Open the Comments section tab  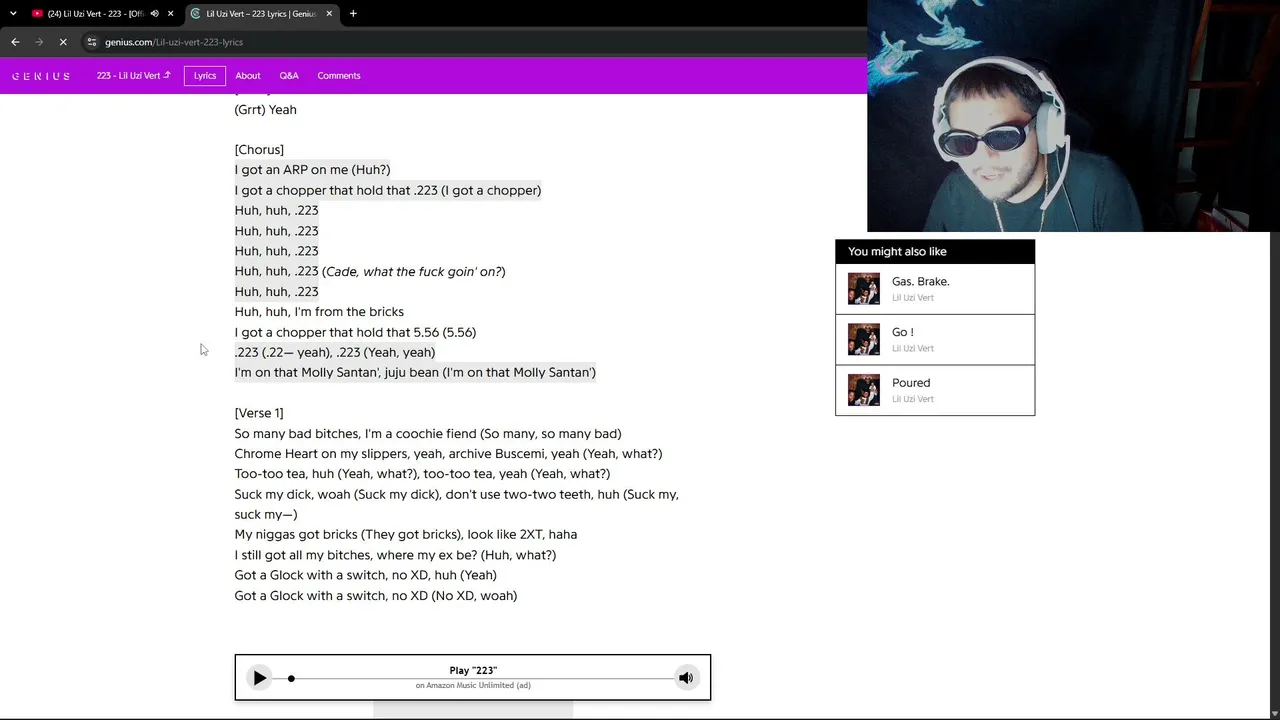coord(339,76)
